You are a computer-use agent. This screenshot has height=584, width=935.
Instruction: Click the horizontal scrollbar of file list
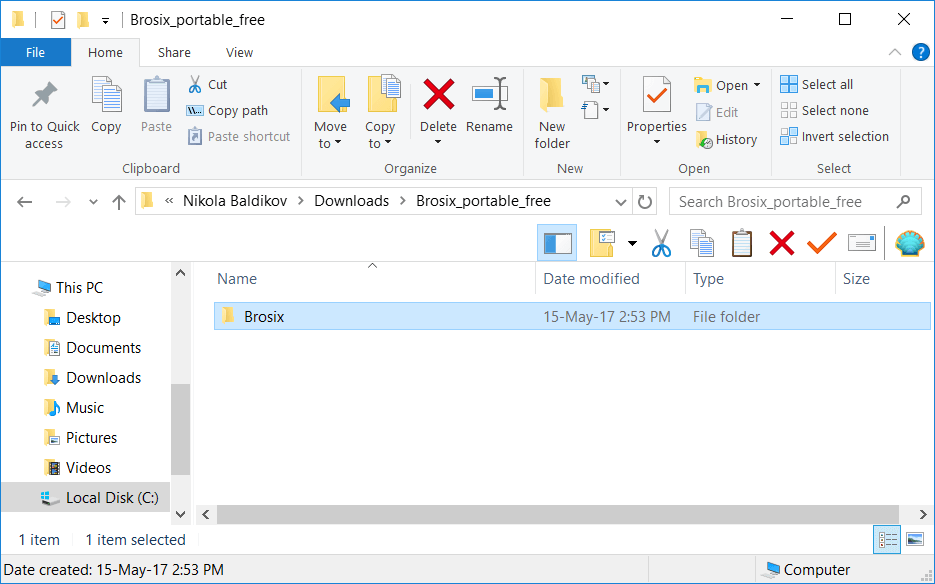(x=557, y=514)
